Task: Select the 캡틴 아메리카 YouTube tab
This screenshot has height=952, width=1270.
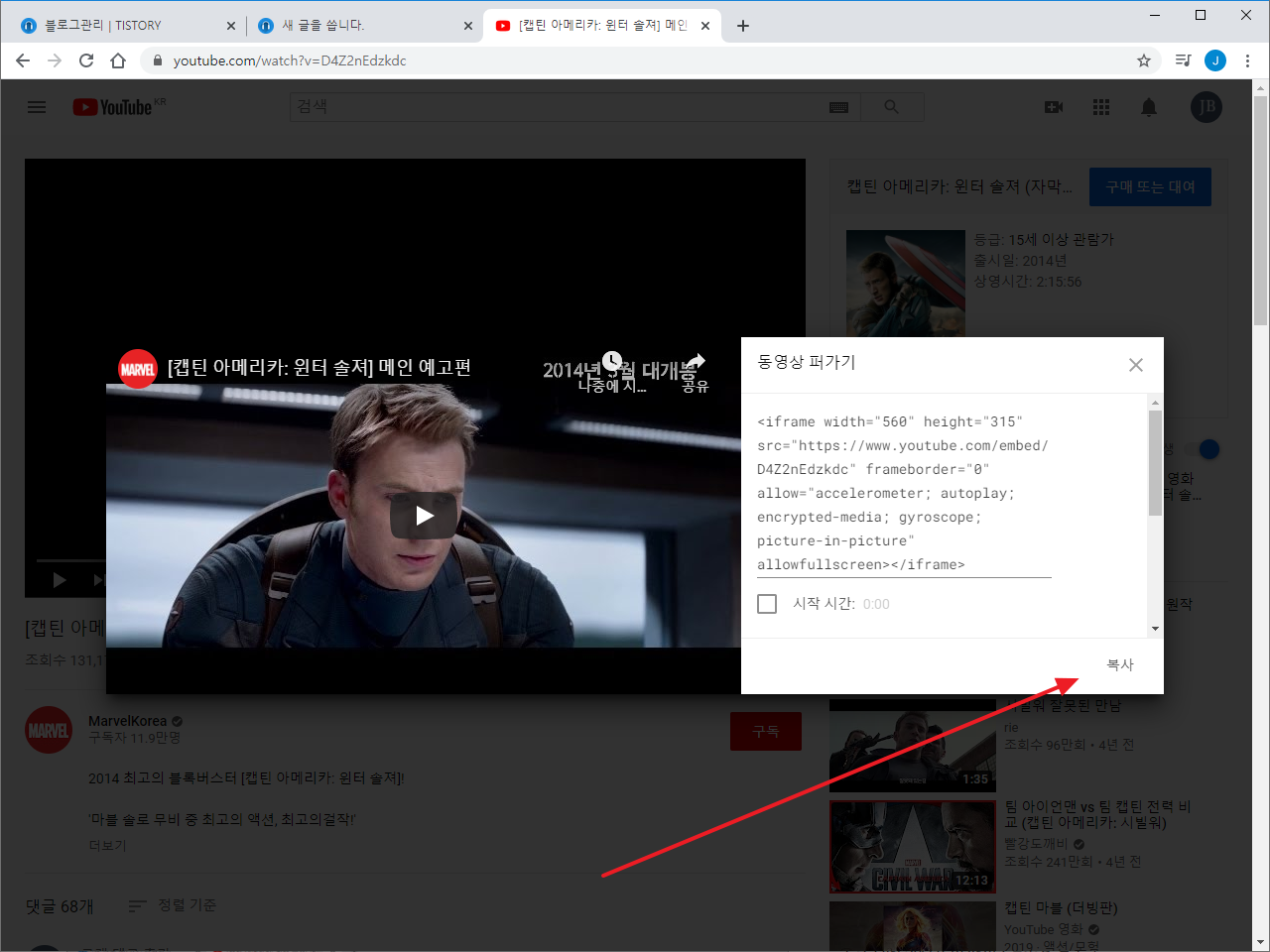Action: tap(602, 26)
